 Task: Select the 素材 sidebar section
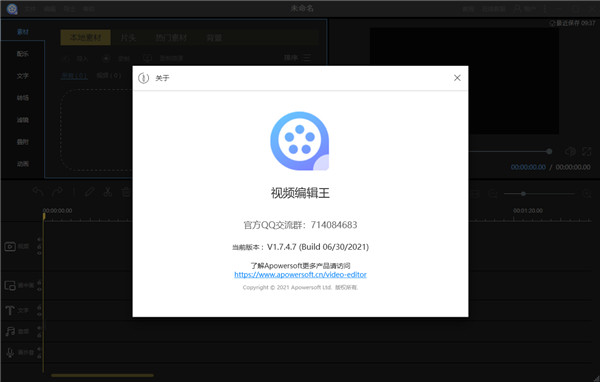point(23,32)
